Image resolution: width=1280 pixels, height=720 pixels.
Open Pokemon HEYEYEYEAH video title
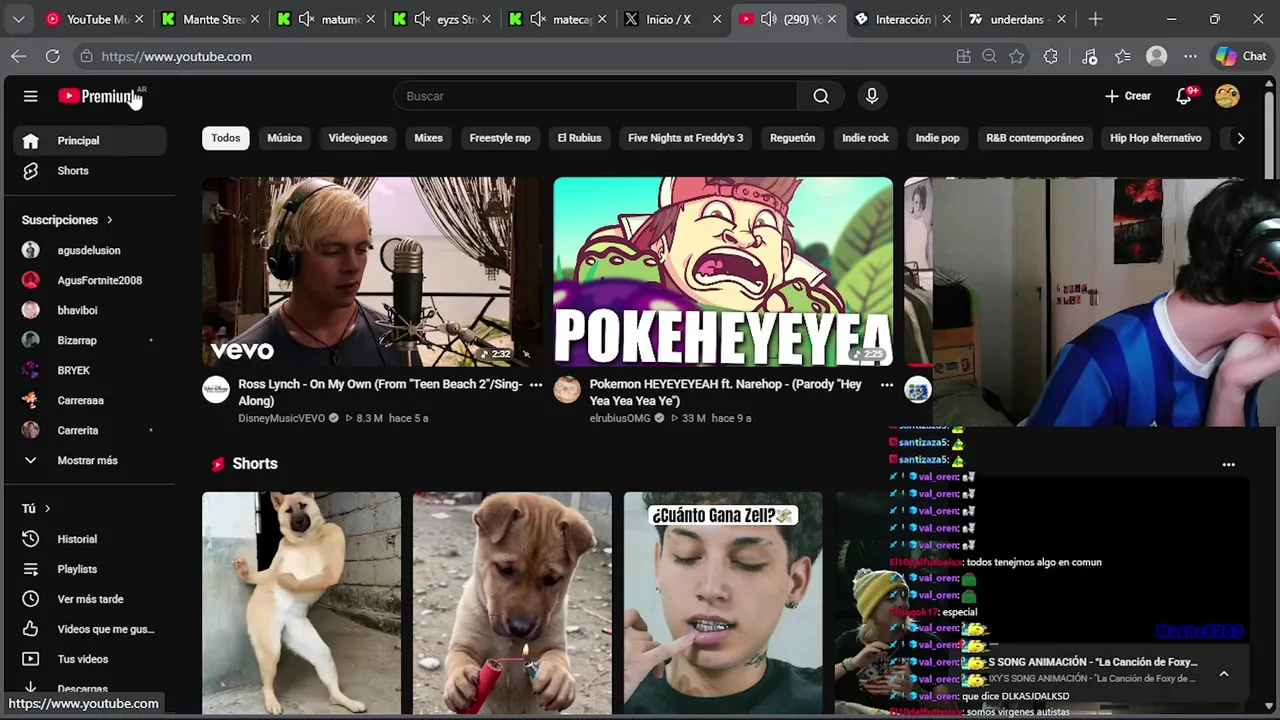click(x=726, y=392)
